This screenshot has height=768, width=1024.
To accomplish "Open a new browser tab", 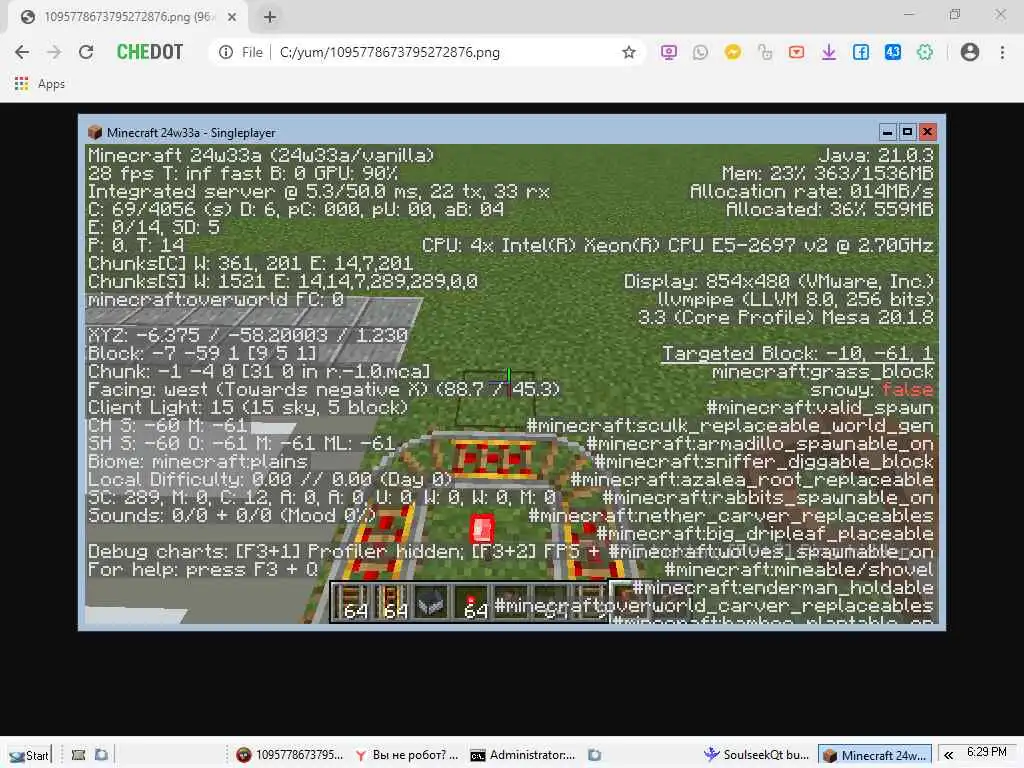I will (x=270, y=17).
